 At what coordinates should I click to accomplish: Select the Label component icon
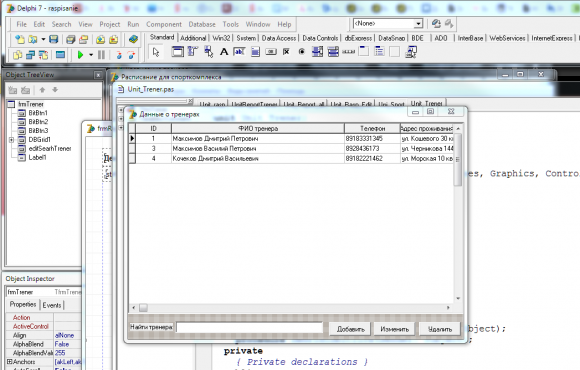tap(224, 52)
